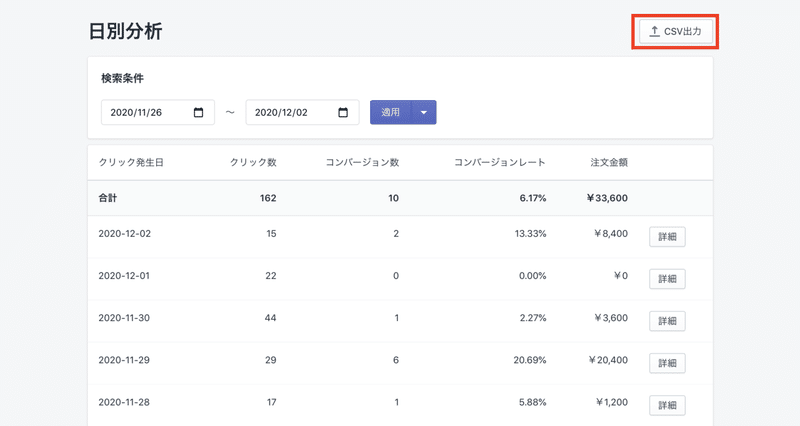Open calendar picker for end date 2020/12/02

pyautogui.click(x=343, y=112)
